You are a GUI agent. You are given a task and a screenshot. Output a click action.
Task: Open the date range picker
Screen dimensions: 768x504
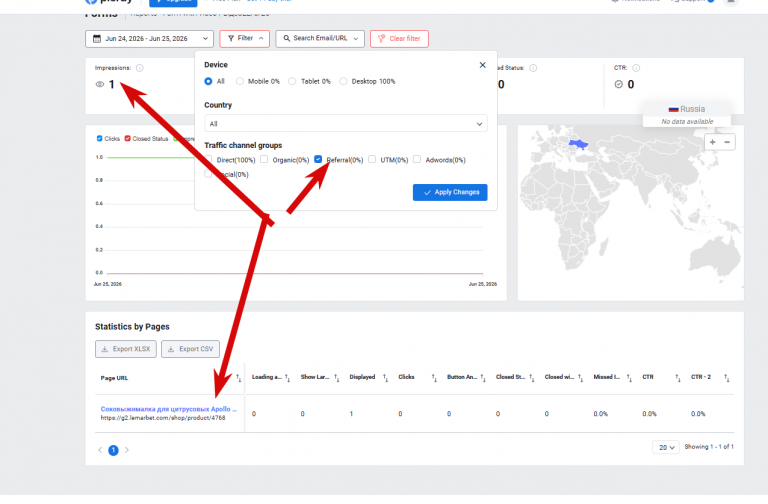[149, 39]
